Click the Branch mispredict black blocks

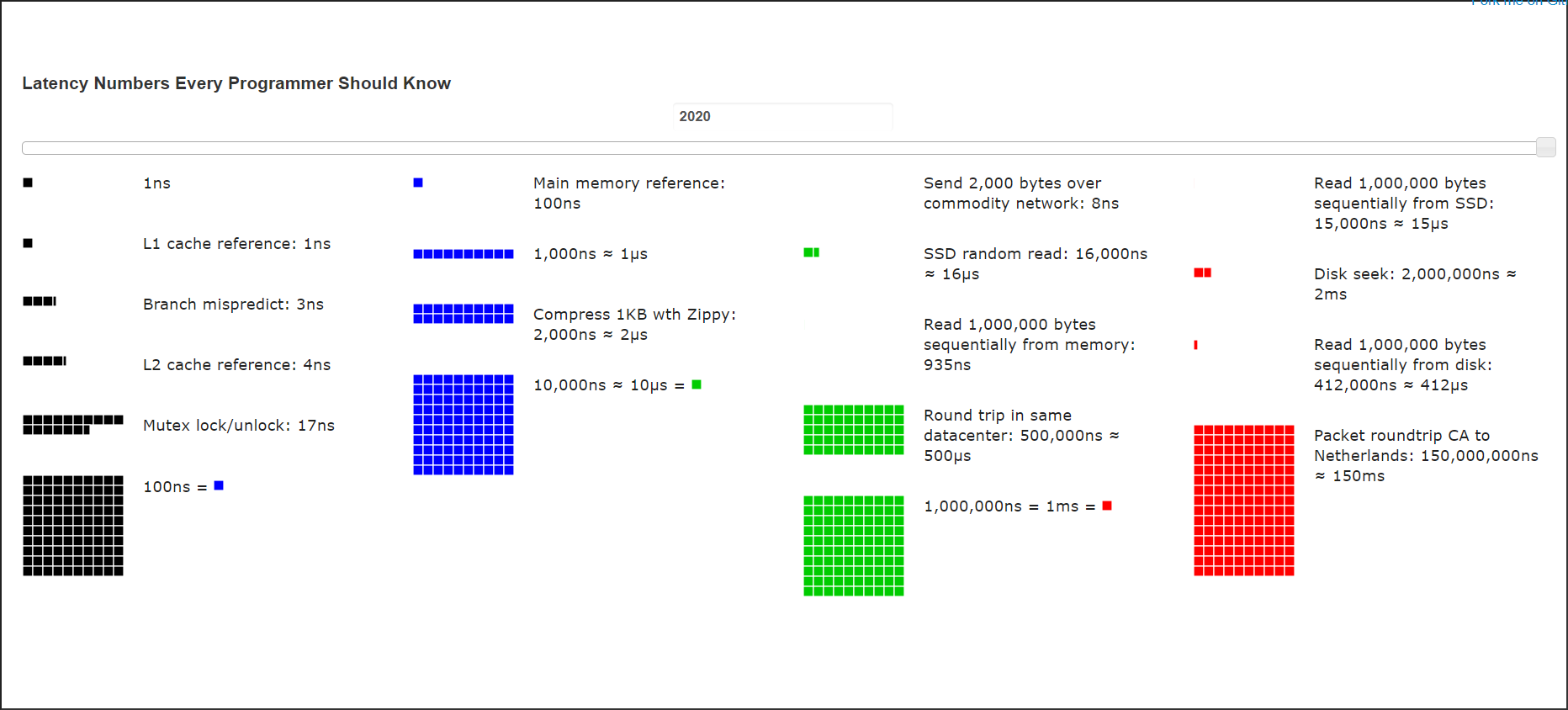40,301
